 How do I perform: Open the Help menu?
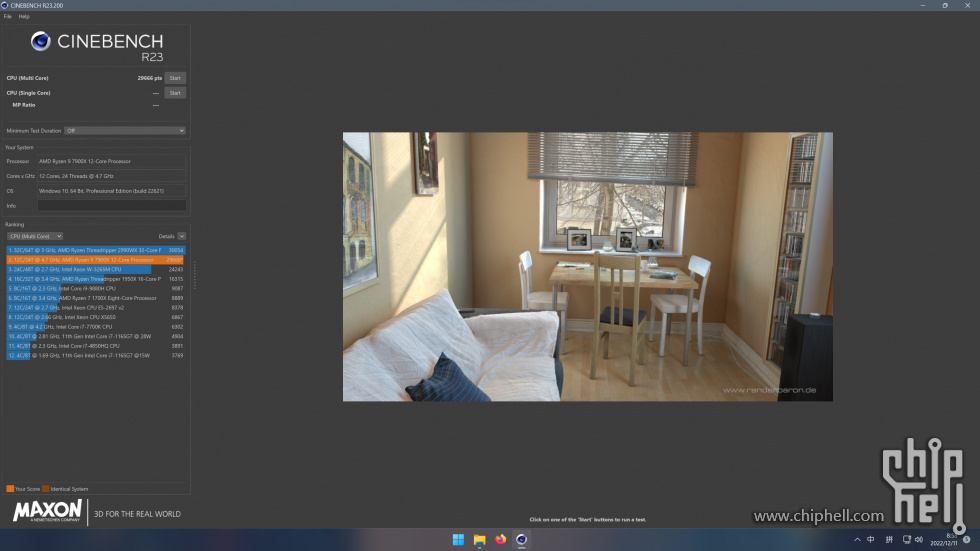(24, 16)
